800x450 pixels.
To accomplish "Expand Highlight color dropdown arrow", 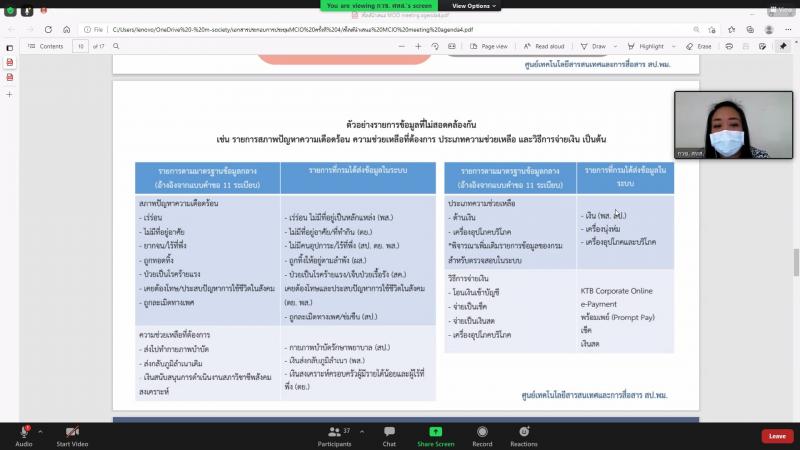I will tap(673, 46).
